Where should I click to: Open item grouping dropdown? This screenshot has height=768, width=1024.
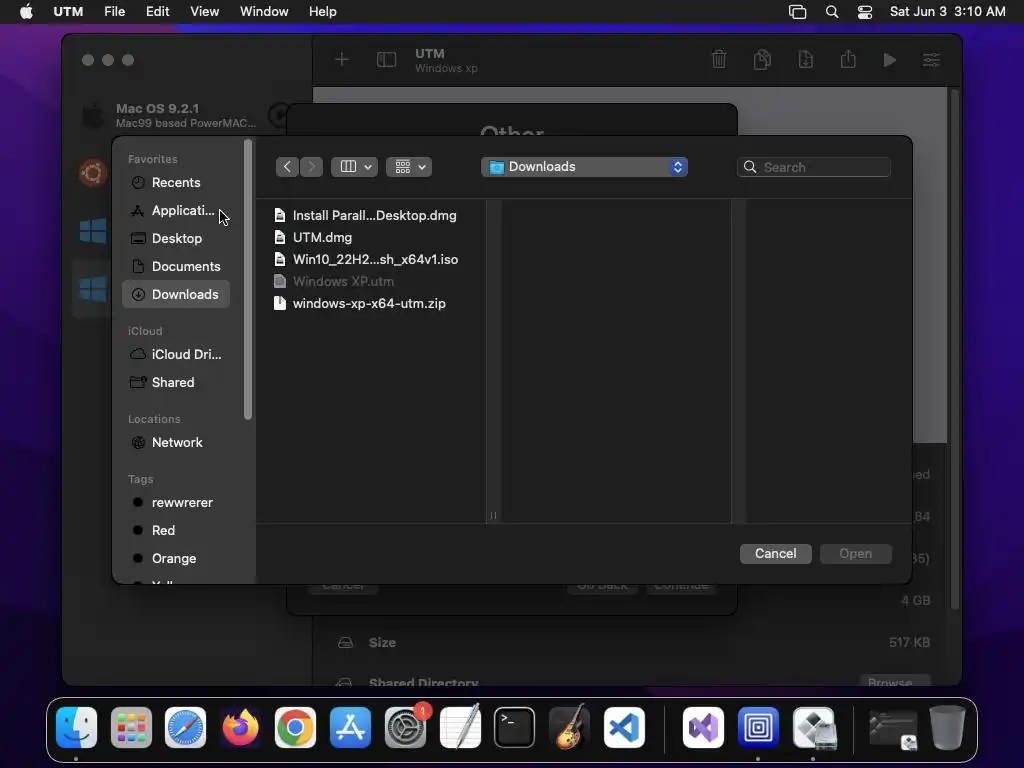409,167
